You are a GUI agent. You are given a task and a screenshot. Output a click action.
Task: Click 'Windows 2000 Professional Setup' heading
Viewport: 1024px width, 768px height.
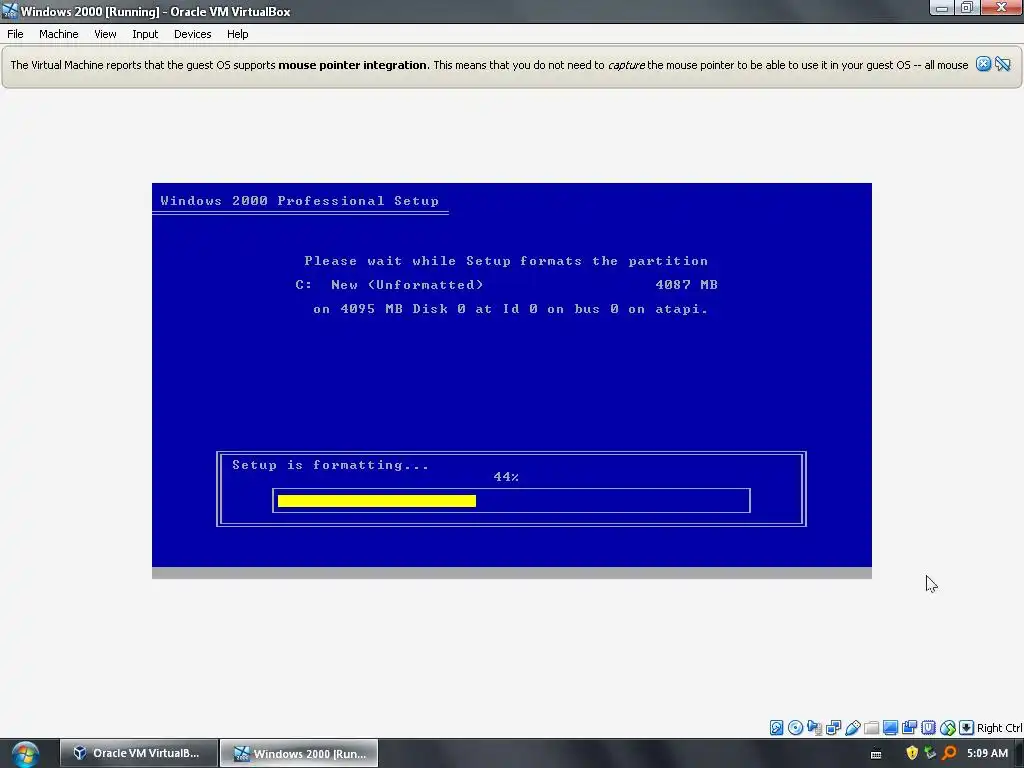click(x=300, y=200)
